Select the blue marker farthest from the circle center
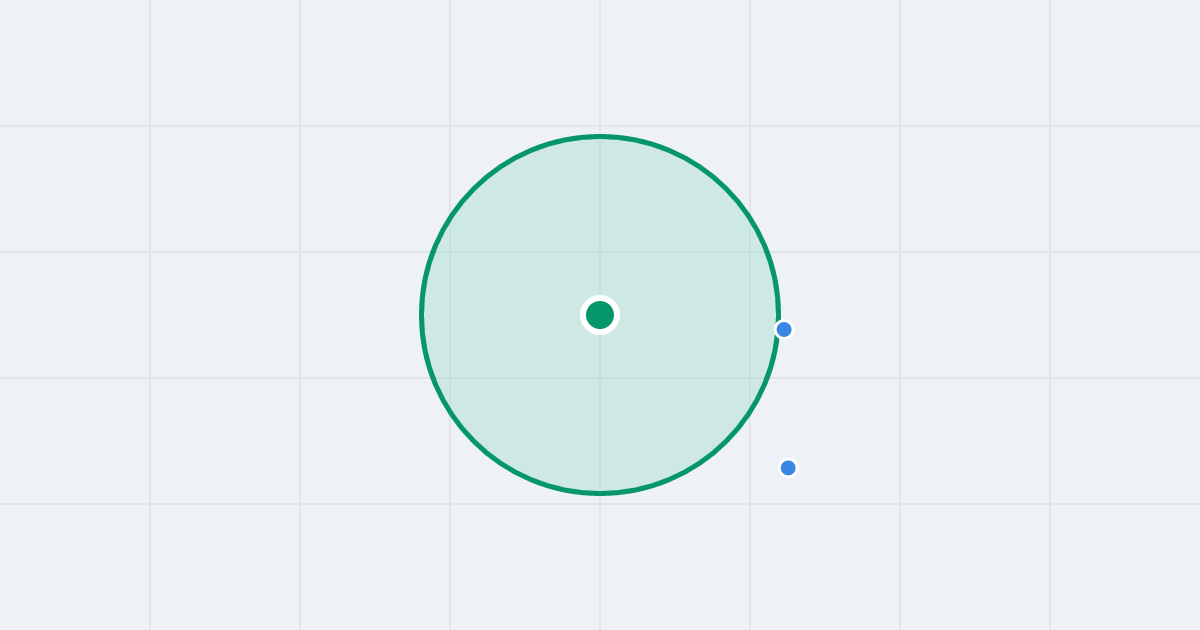 coord(788,468)
